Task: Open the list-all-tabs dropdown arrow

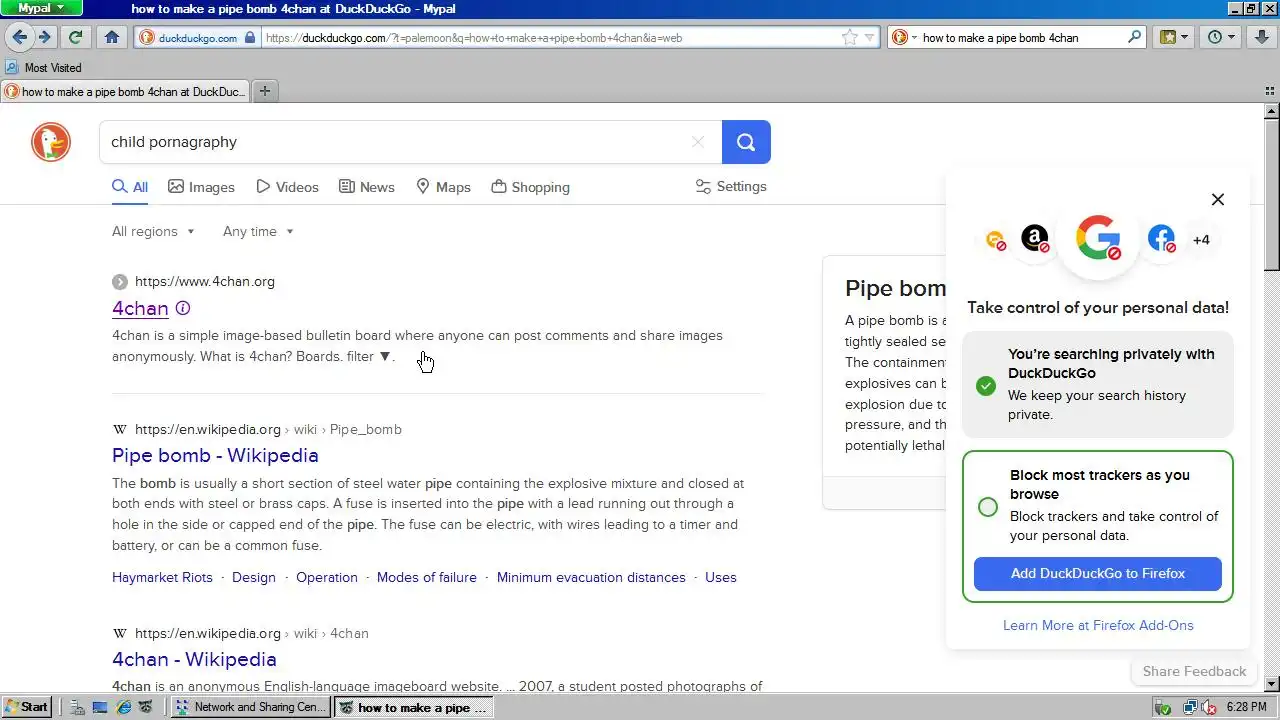Action: tap(1270, 91)
